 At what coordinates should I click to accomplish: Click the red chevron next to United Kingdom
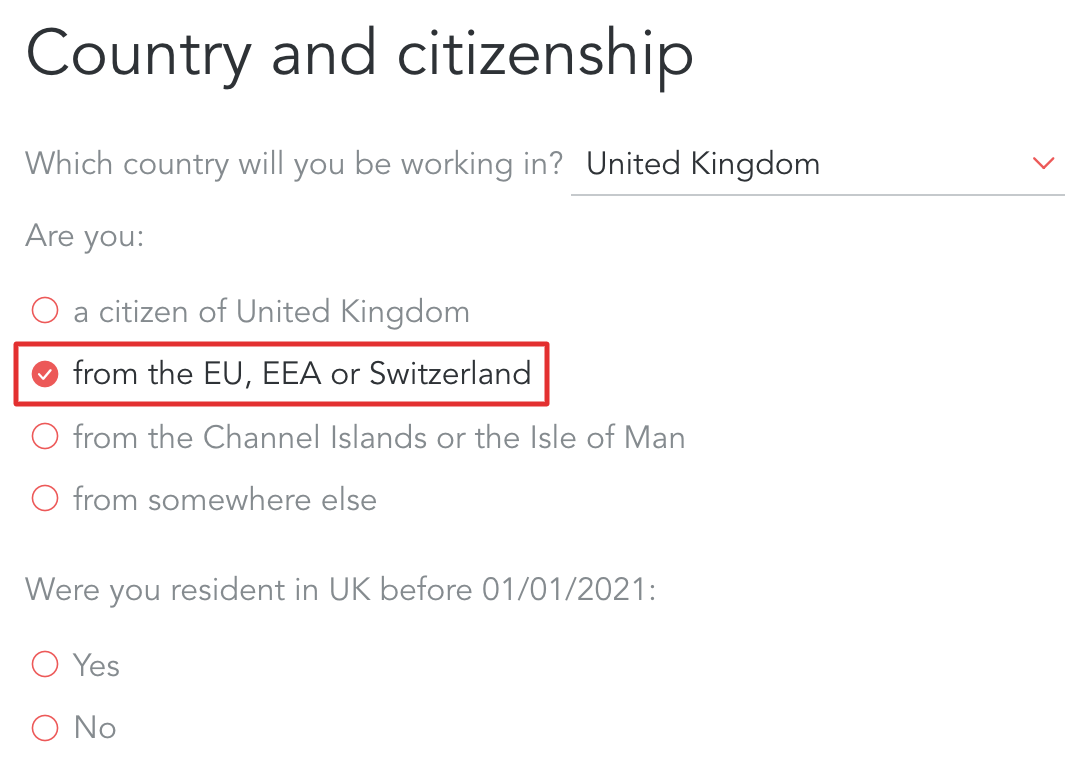(x=1043, y=164)
